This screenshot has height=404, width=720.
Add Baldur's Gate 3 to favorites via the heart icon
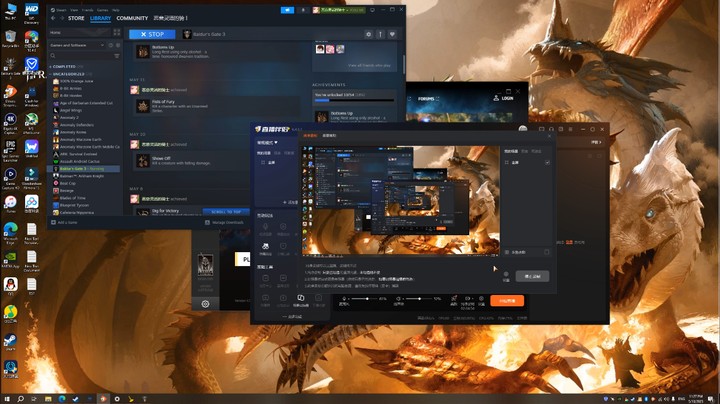pyautogui.click(x=392, y=34)
